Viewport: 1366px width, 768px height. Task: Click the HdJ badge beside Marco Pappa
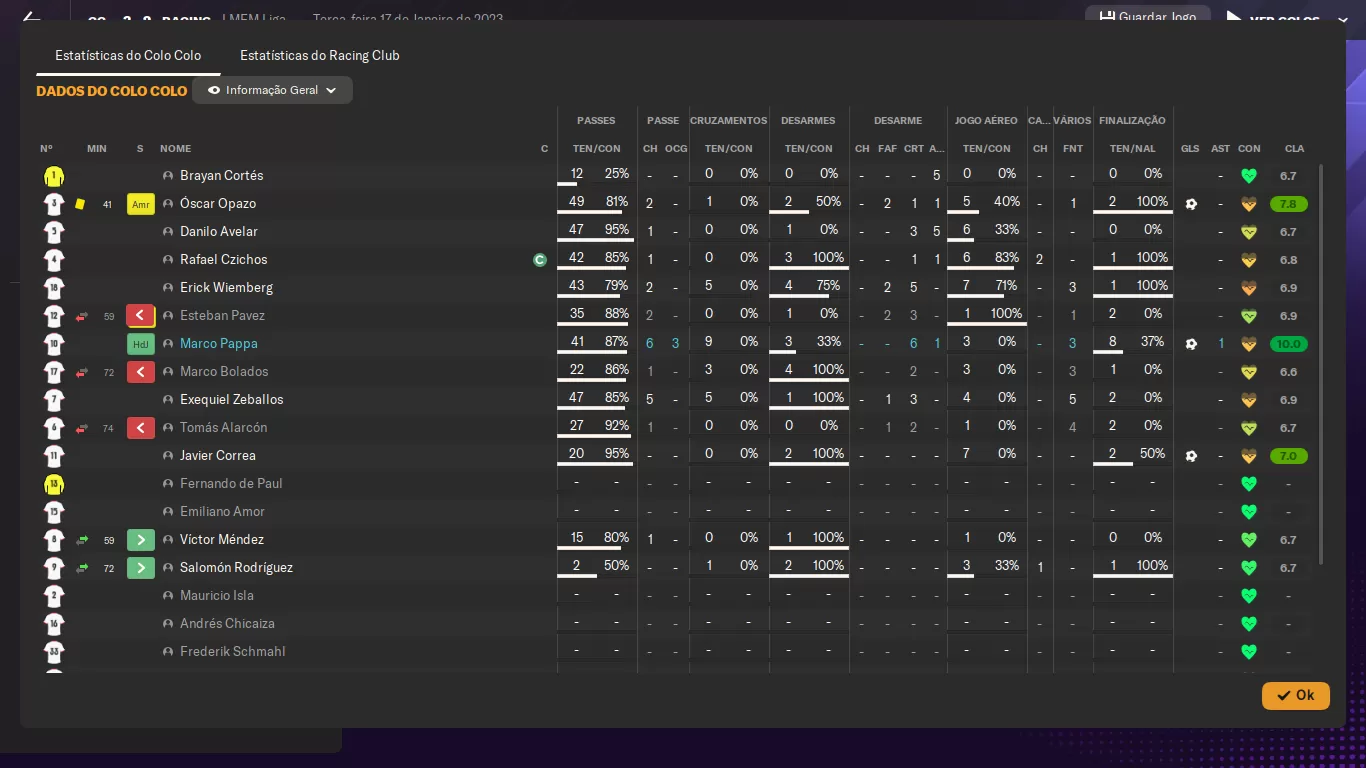pyautogui.click(x=141, y=344)
